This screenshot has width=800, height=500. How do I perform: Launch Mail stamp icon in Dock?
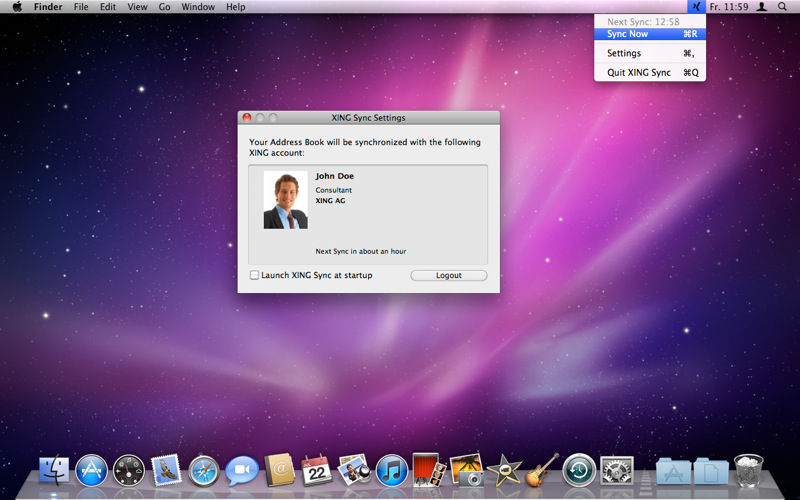click(166, 469)
